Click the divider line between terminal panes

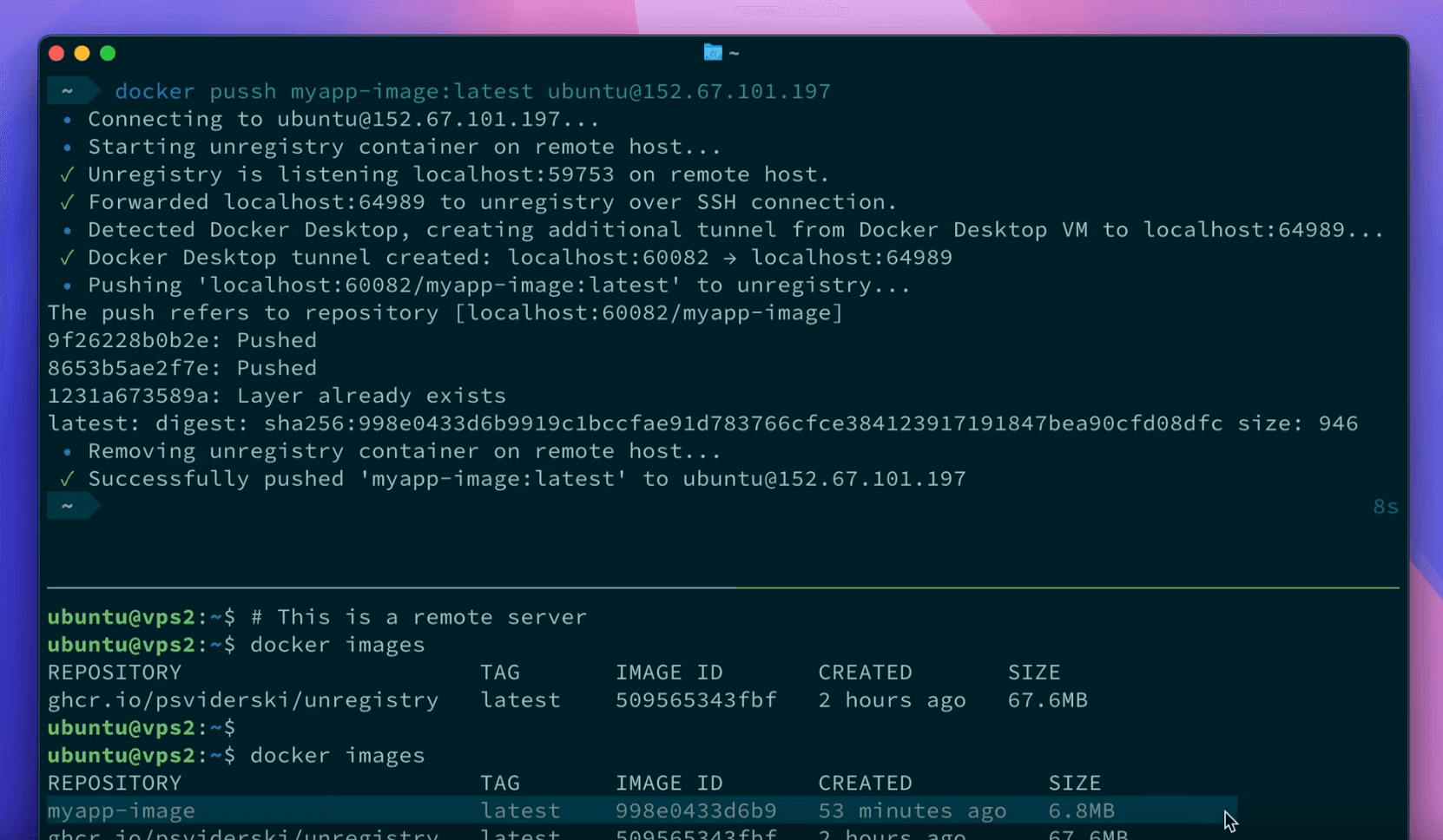[722, 588]
